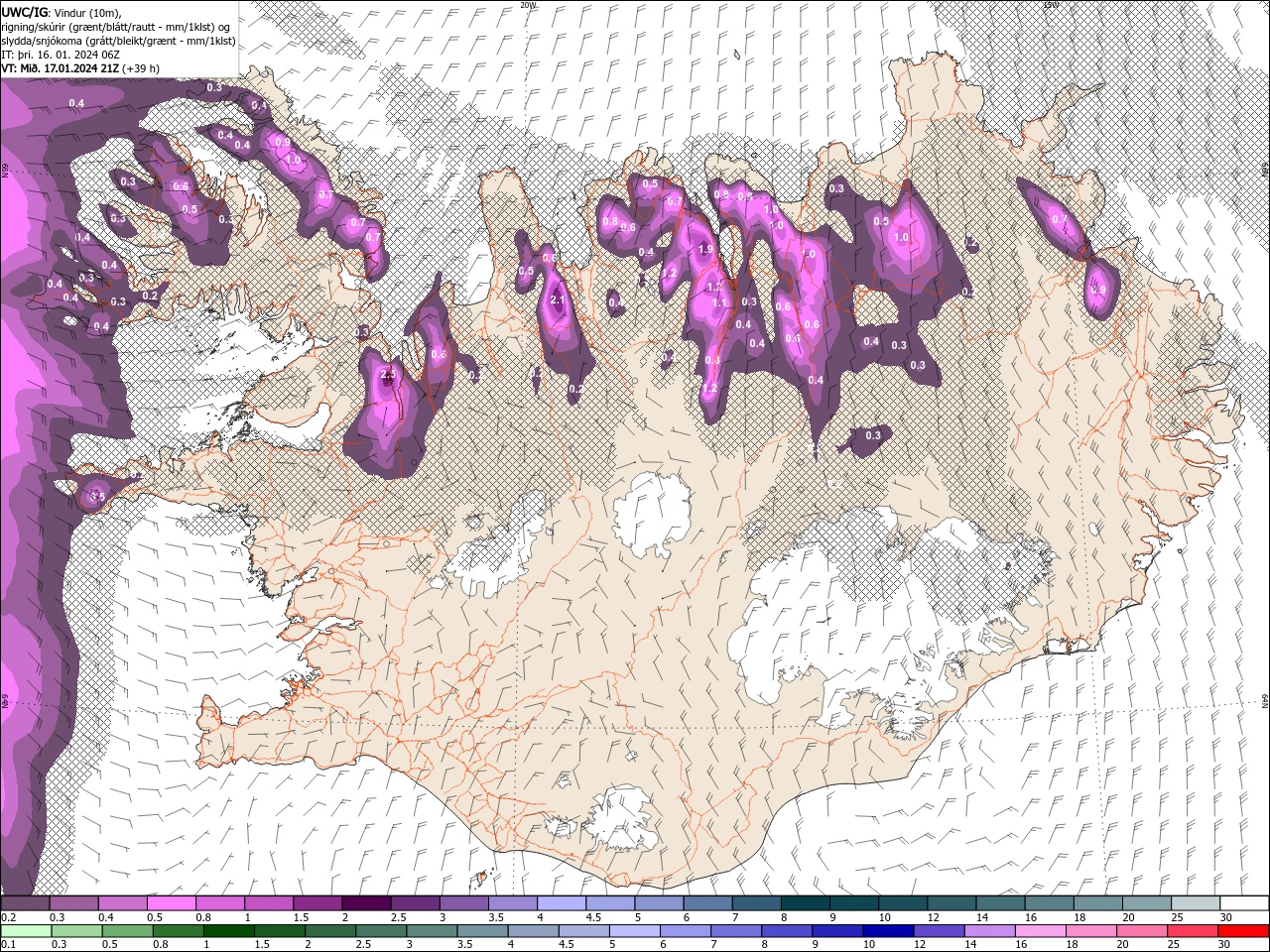This screenshot has width=1270, height=952.
Task: Click the "IT: þri. 16. 01. 2024 06Z" text
Action: pos(62,55)
